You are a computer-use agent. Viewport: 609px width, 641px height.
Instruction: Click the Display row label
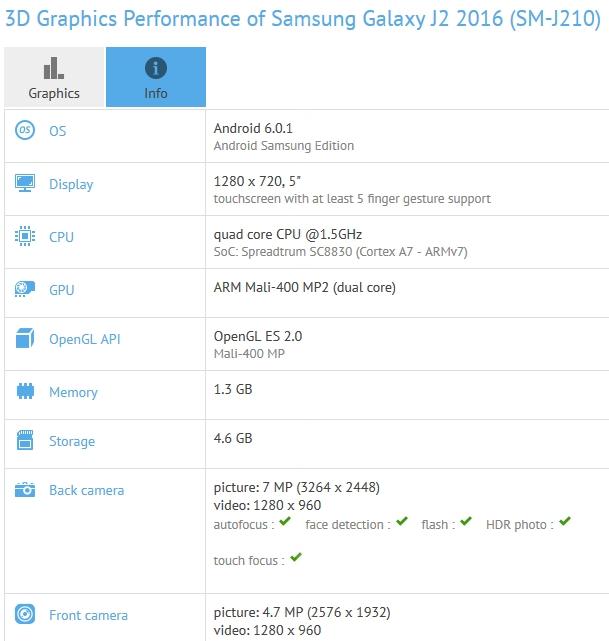click(71, 184)
